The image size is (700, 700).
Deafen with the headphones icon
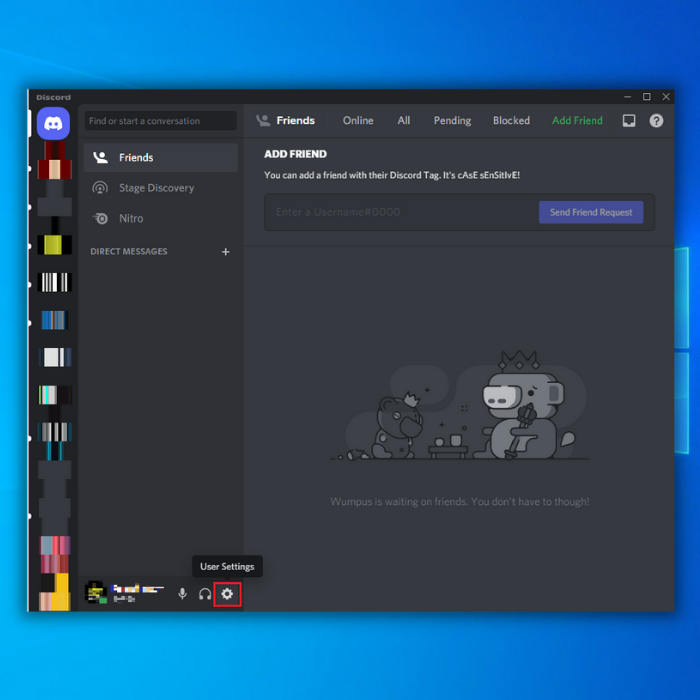pos(205,594)
